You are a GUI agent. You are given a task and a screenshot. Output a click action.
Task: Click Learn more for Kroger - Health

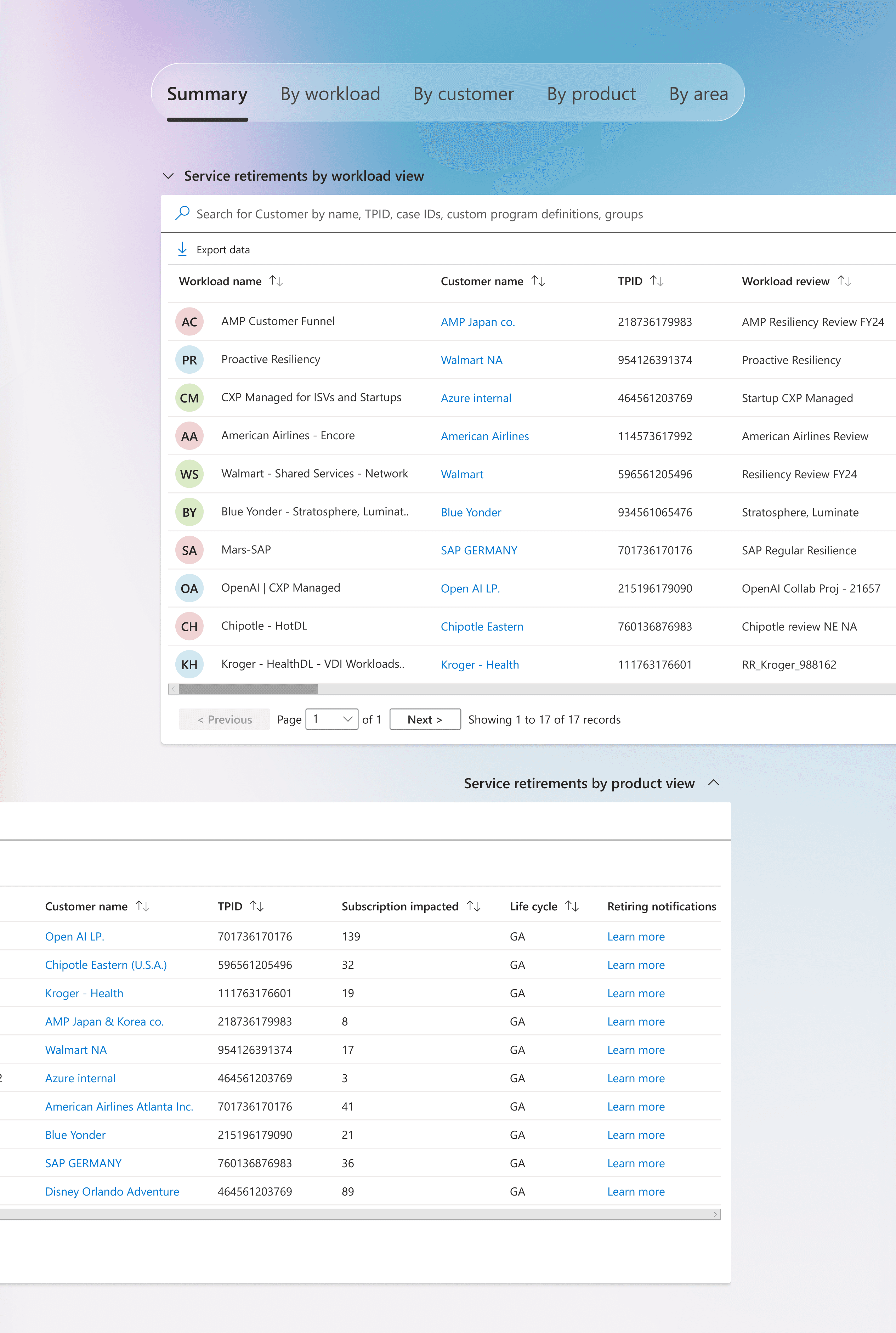point(635,993)
